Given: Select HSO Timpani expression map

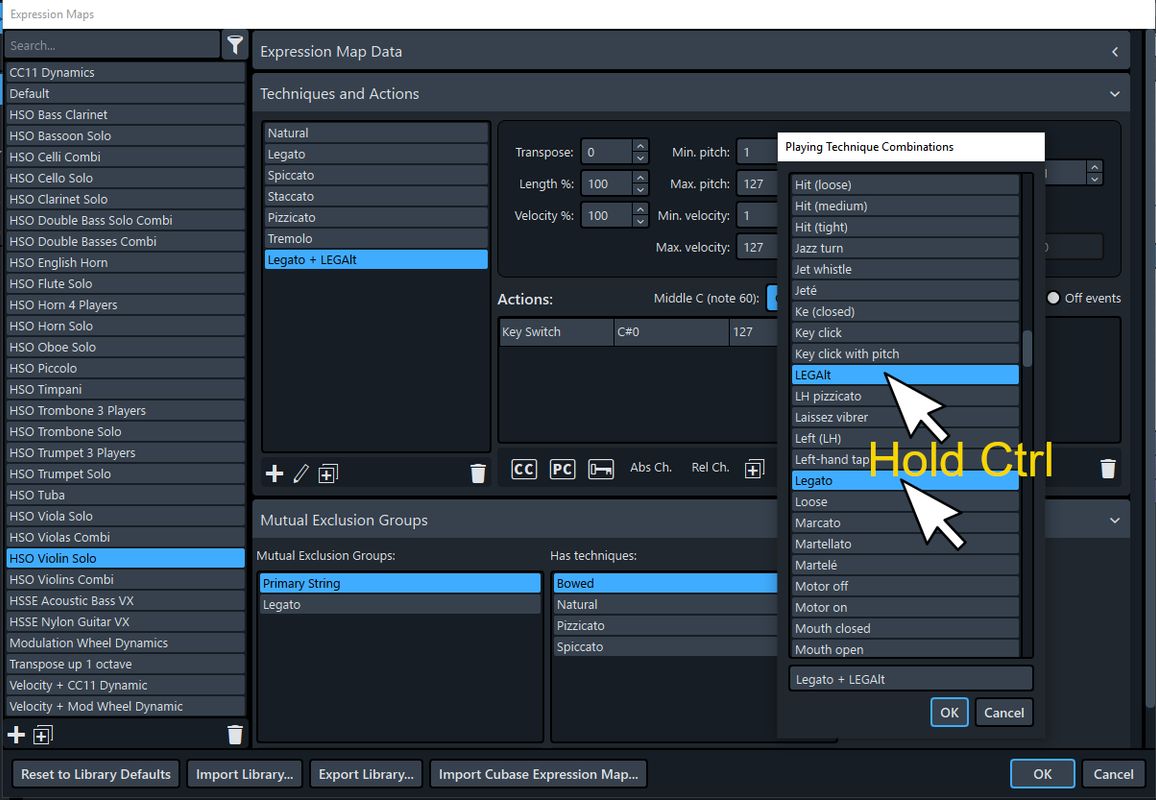Looking at the screenshot, I should (x=125, y=389).
